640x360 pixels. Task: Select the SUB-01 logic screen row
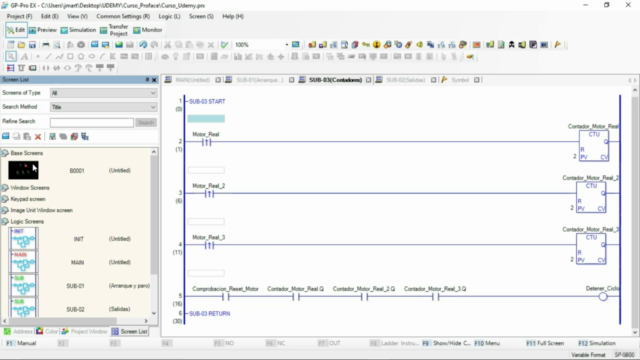(80, 286)
